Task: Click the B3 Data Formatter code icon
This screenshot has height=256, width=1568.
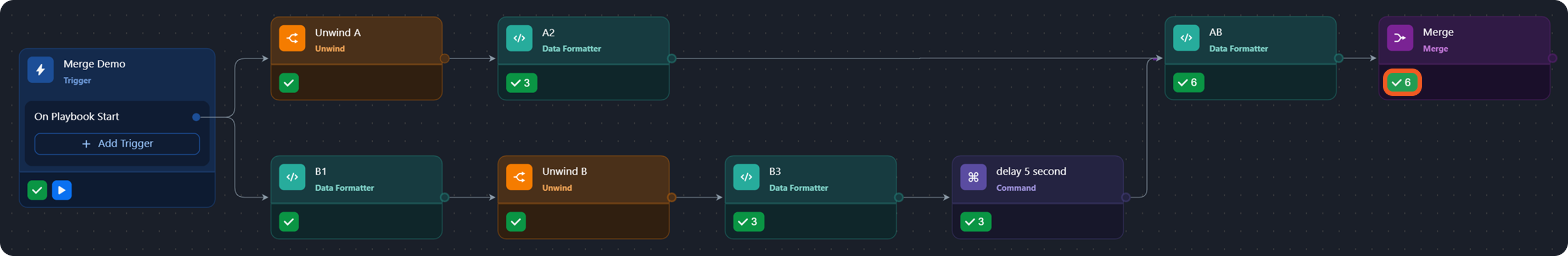Action: (x=746, y=177)
